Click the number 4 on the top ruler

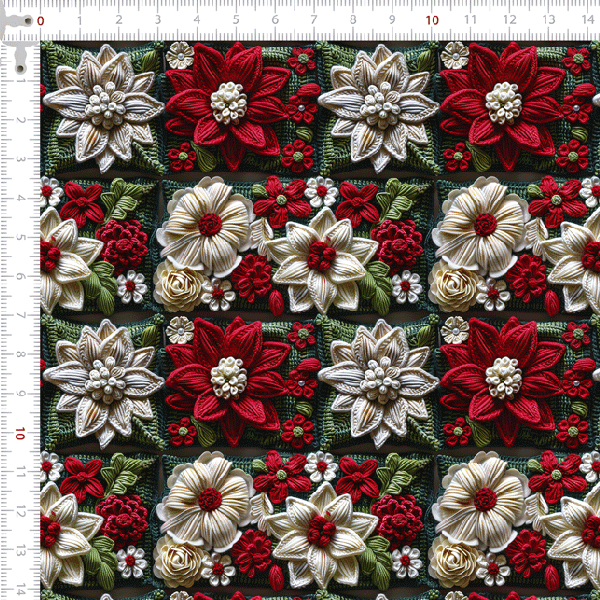[x=197, y=20]
